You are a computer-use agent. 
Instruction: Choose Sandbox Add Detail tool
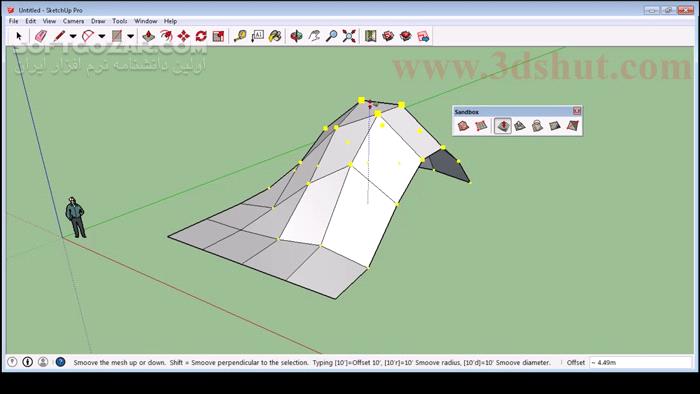click(x=554, y=126)
